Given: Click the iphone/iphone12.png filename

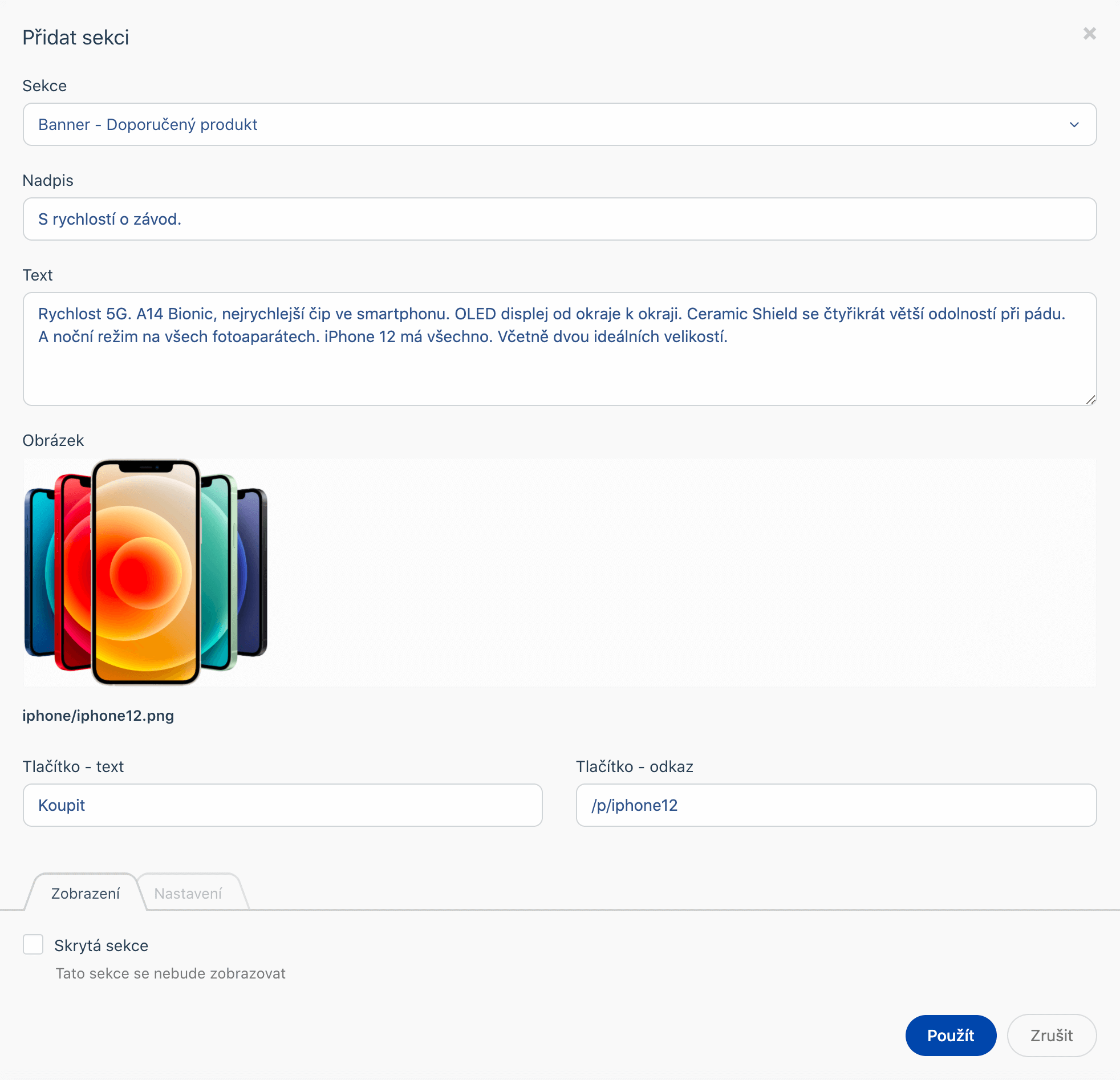Looking at the screenshot, I should (98, 716).
